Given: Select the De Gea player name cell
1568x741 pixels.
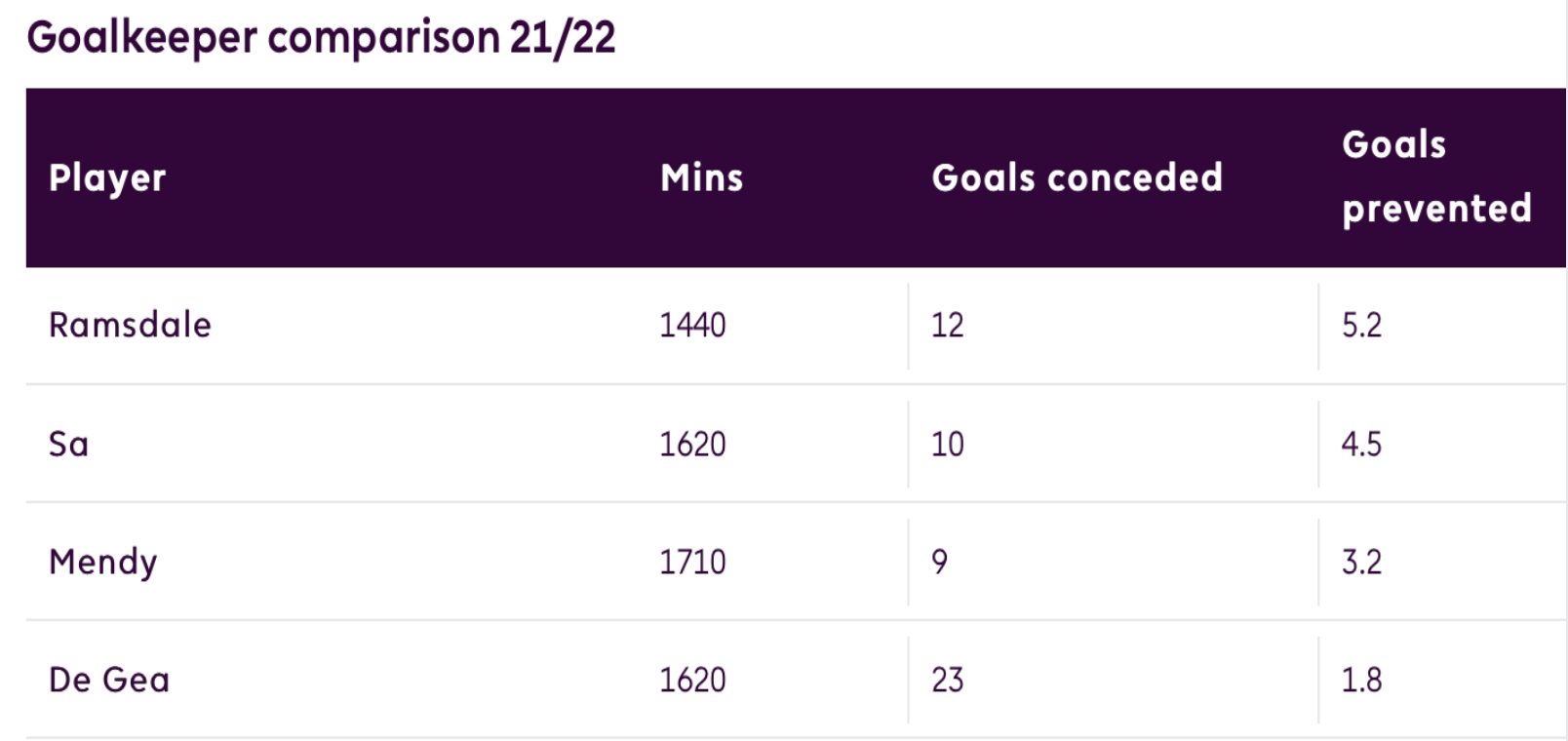Looking at the screenshot, I should point(109,680).
